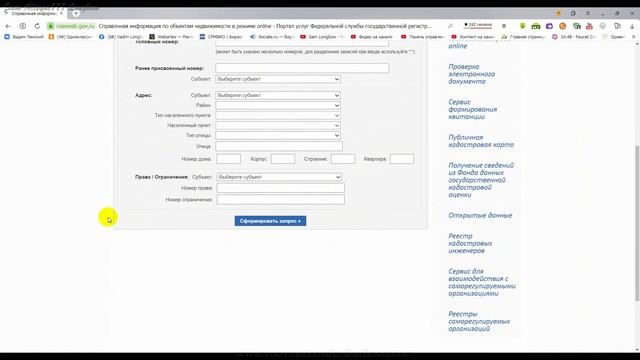
Task: Open the Тип населенного пункта dropdown
Action: coord(278,115)
